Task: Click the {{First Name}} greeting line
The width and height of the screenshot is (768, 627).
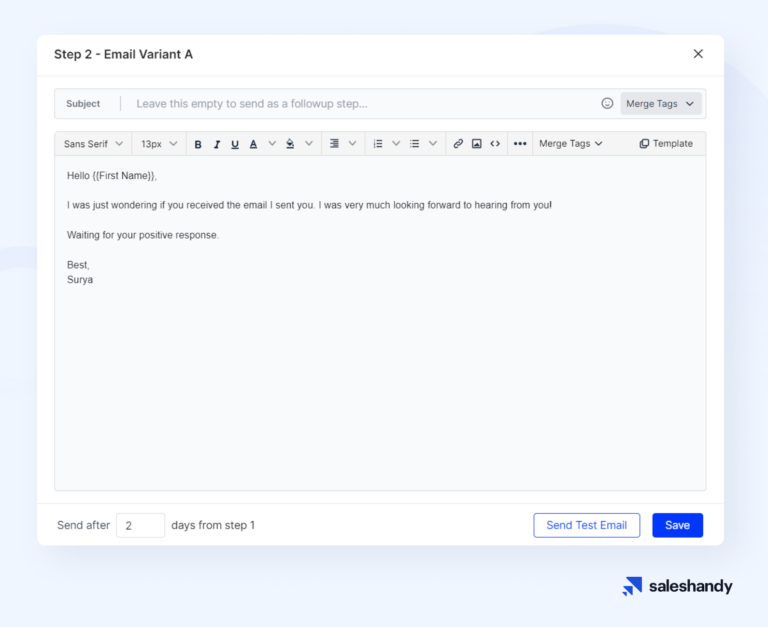Action: 112,176
